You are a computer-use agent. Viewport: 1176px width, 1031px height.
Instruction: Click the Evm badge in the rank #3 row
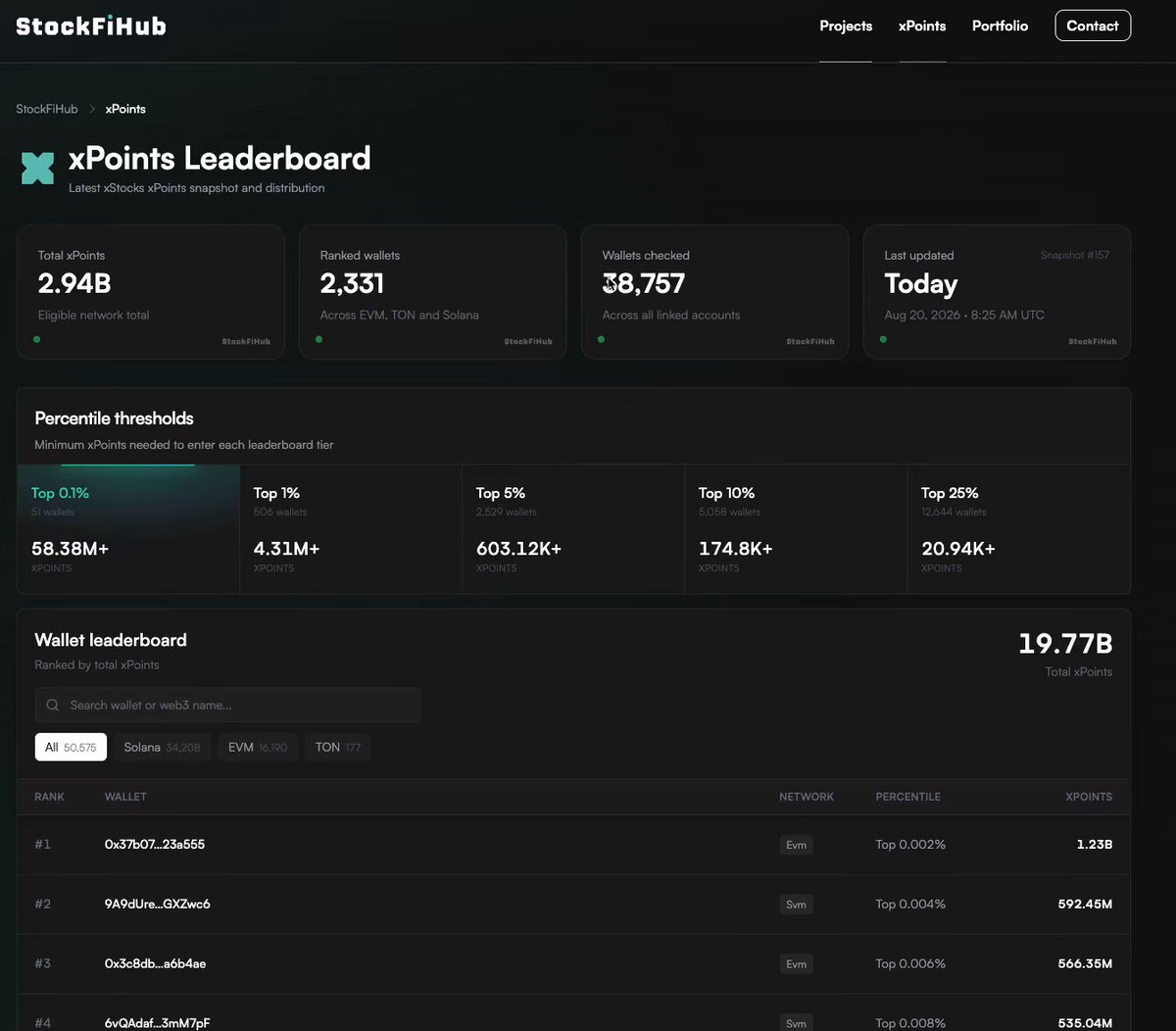tap(797, 964)
